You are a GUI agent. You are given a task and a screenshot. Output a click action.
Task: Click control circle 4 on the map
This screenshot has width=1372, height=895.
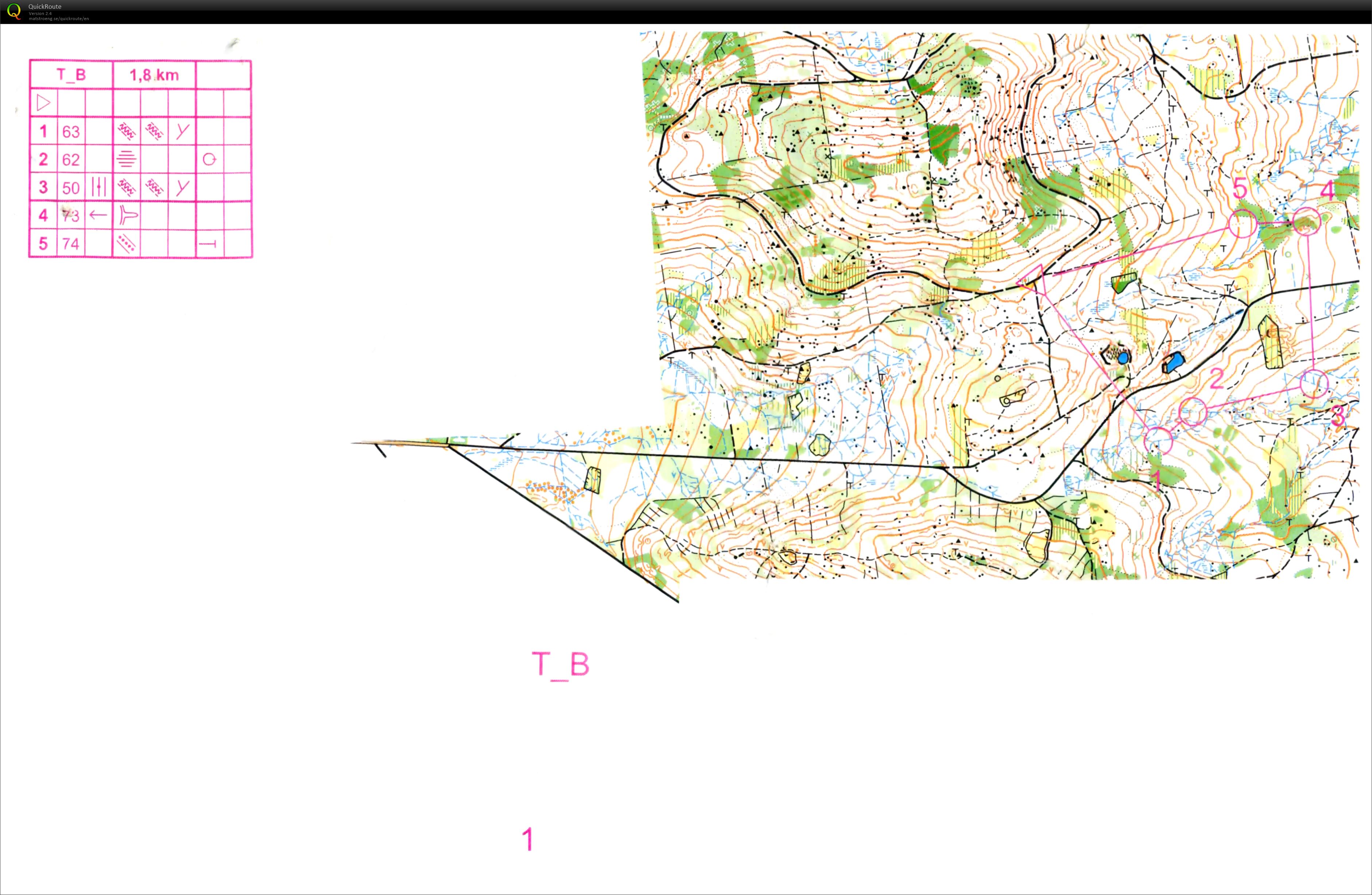pyautogui.click(x=1307, y=221)
